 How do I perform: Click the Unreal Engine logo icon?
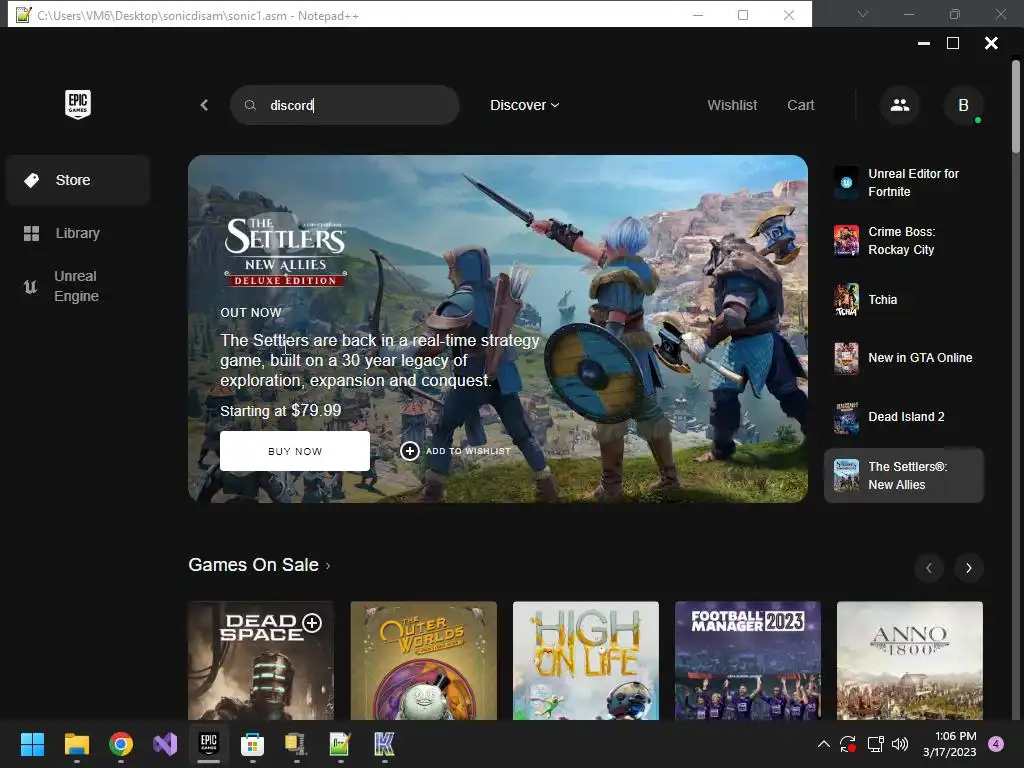(x=31, y=286)
